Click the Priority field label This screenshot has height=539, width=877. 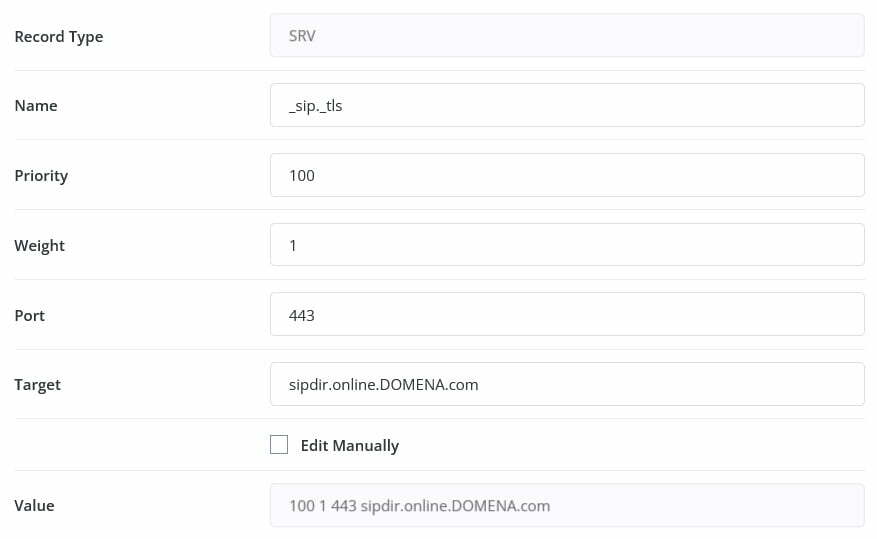pos(41,176)
